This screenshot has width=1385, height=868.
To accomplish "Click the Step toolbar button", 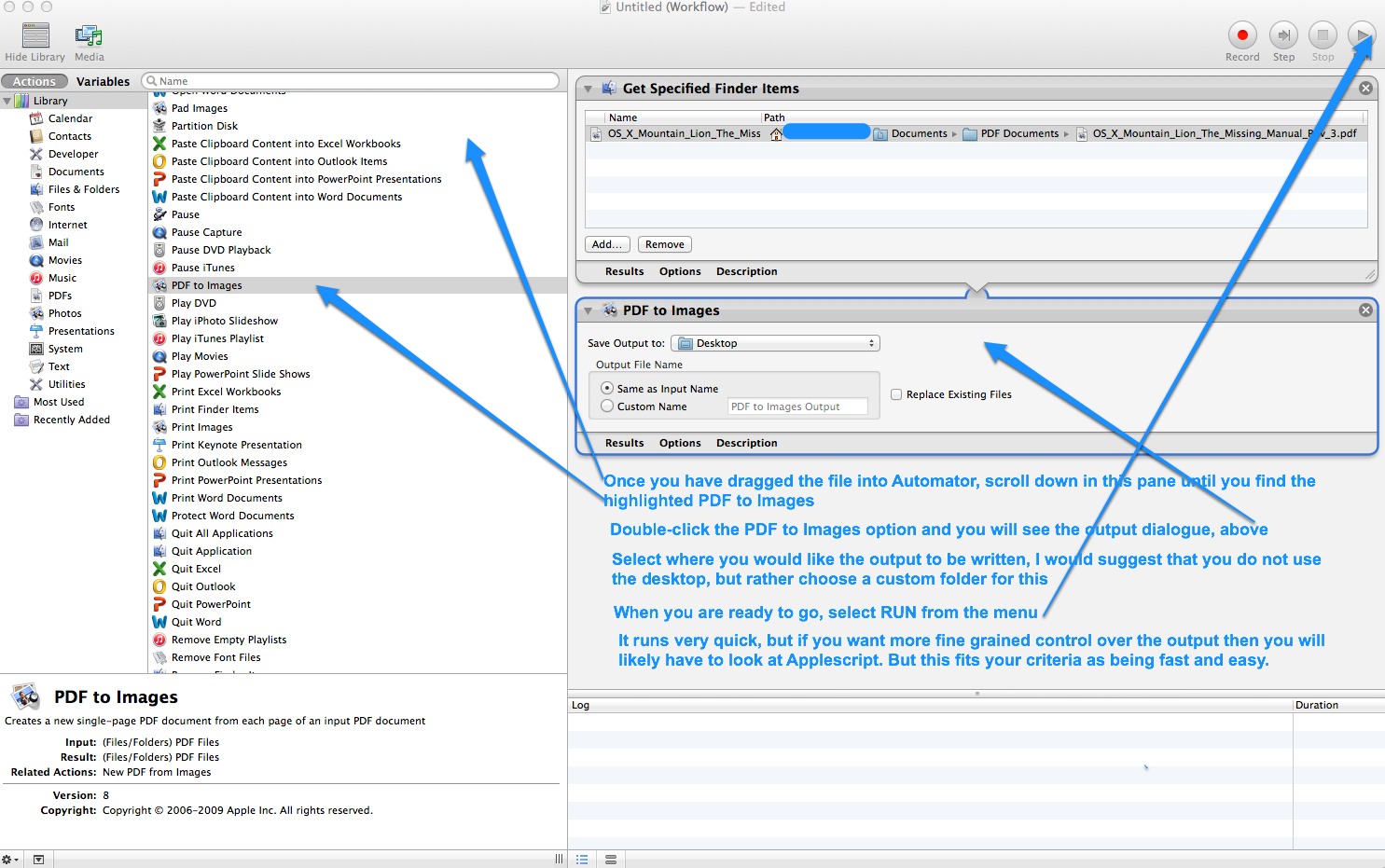I will [1284, 35].
